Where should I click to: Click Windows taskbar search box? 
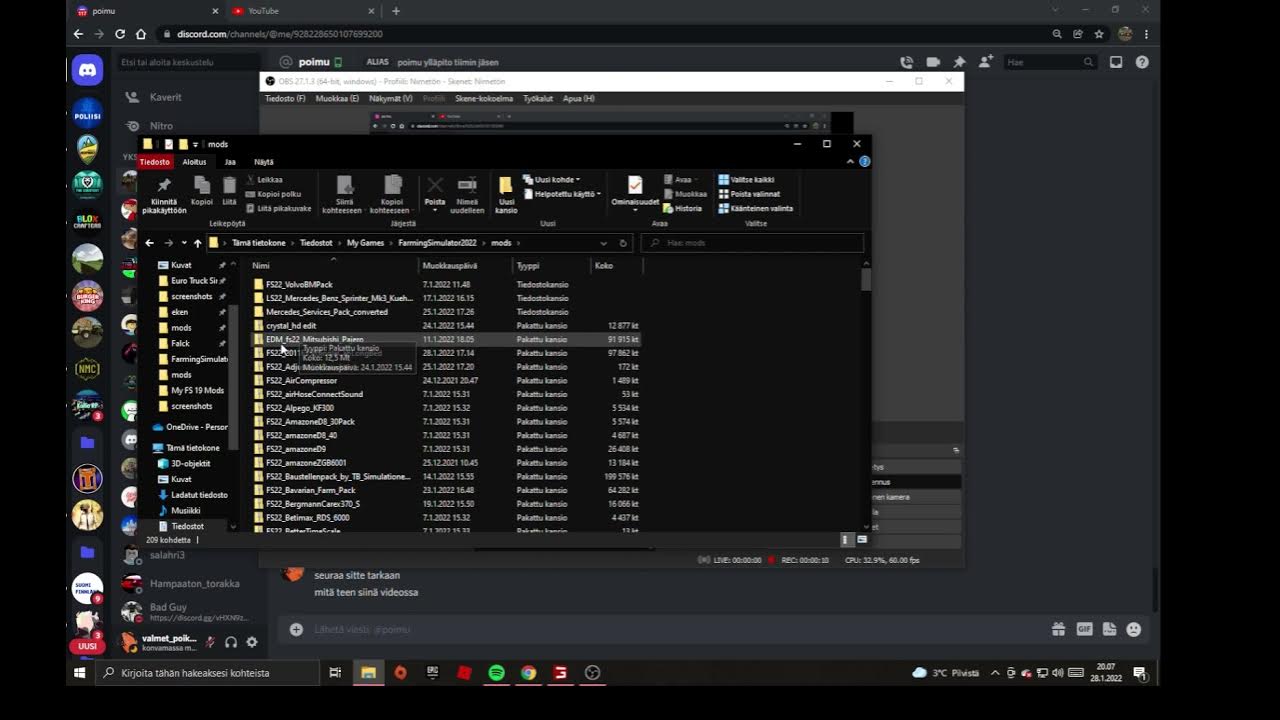coord(210,673)
